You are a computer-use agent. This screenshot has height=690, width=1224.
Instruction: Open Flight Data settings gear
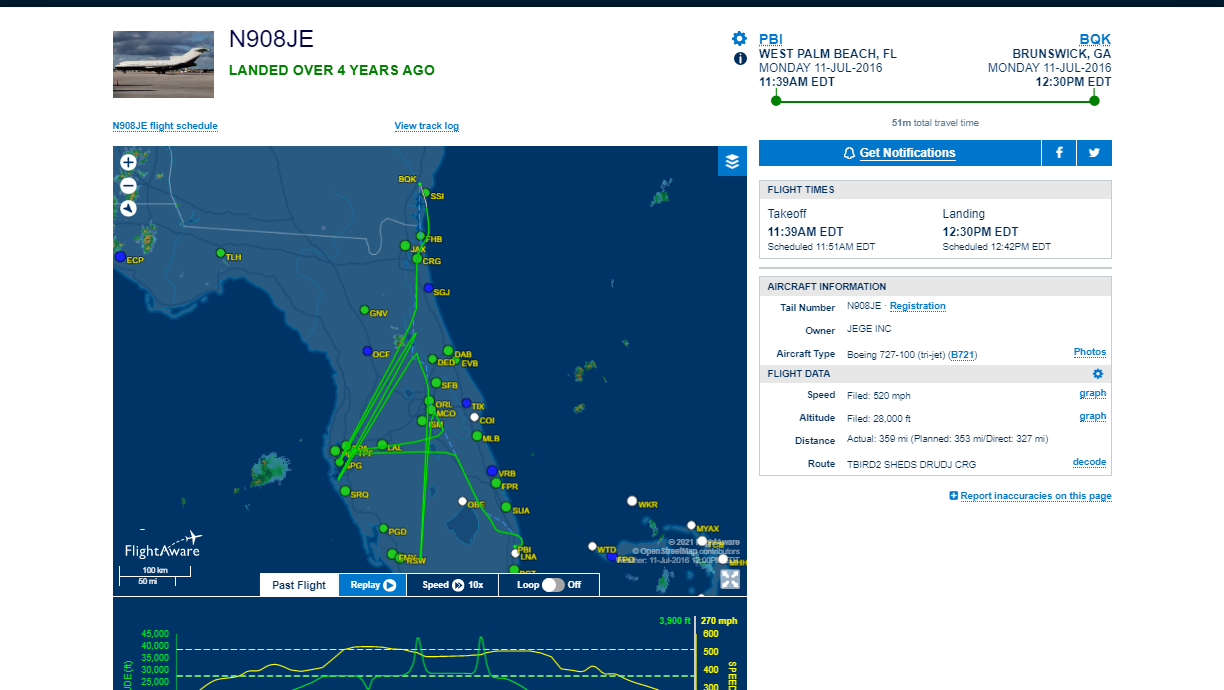(x=1097, y=374)
